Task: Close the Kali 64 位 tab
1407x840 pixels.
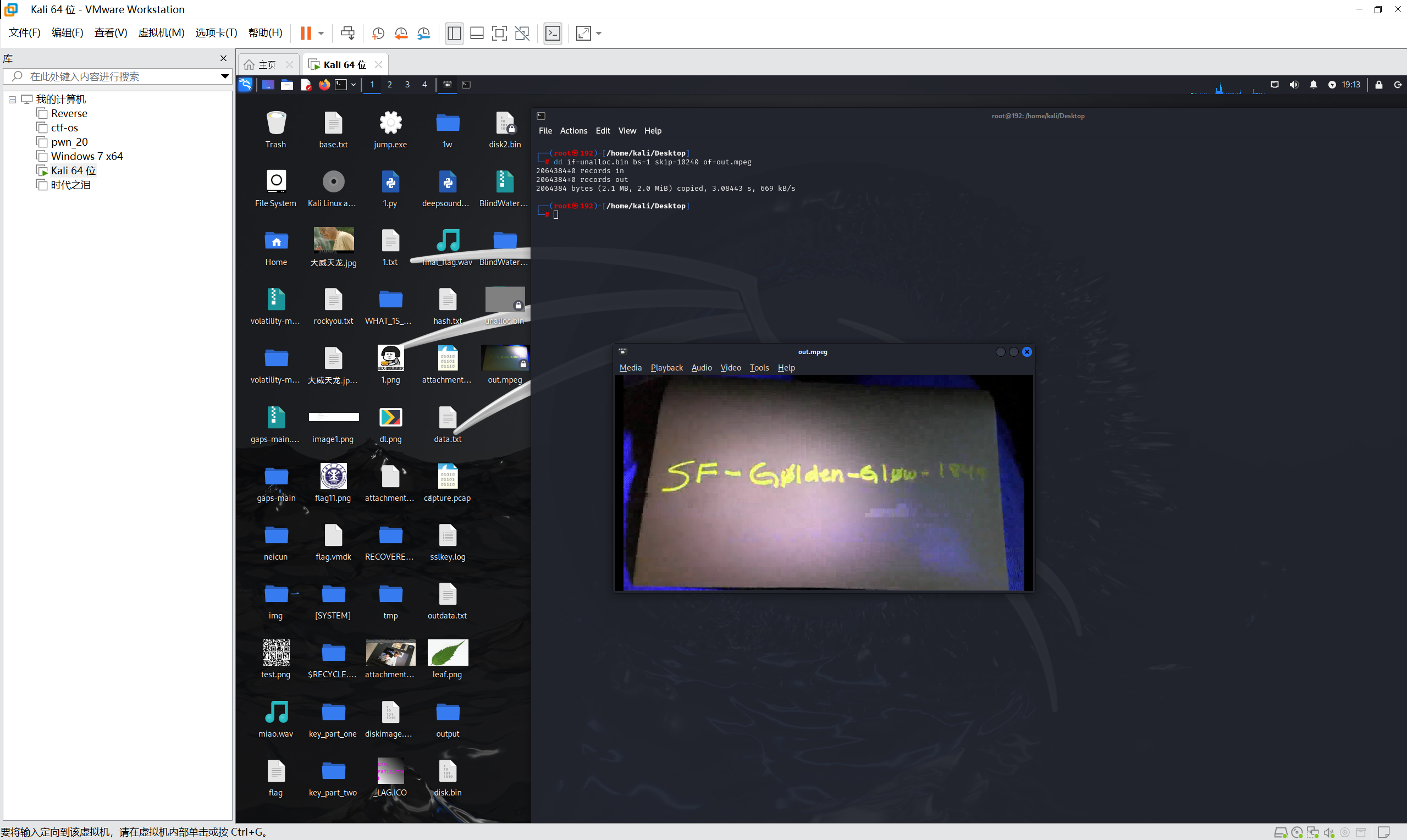Action: pos(379,64)
